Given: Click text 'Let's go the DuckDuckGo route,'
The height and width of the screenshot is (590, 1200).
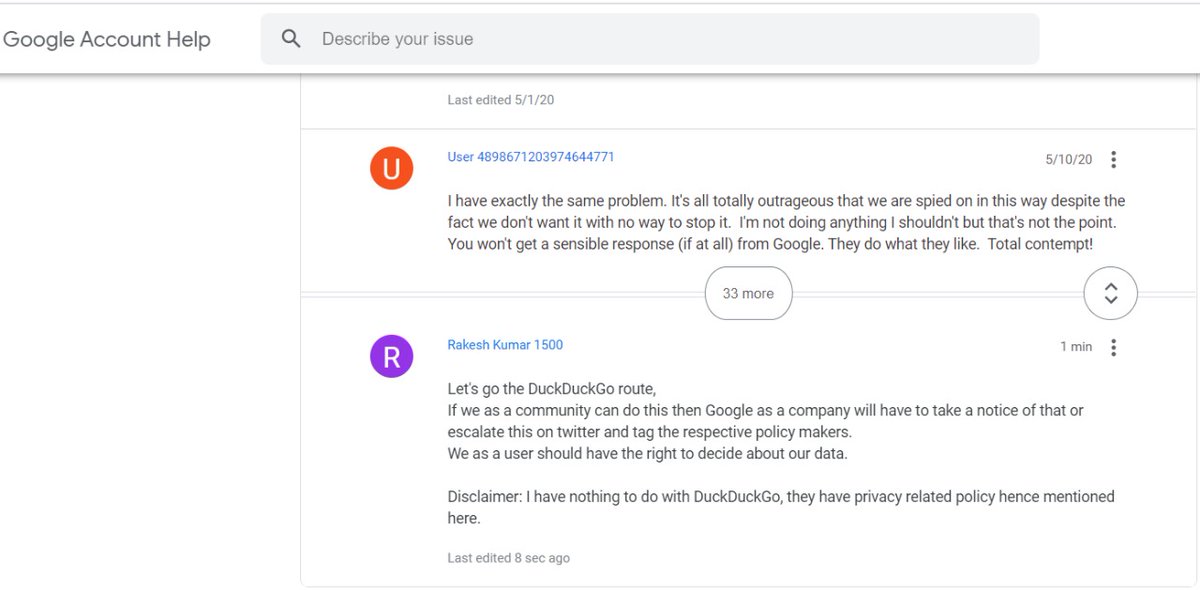Looking at the screenshot, I should click(552, 388).
